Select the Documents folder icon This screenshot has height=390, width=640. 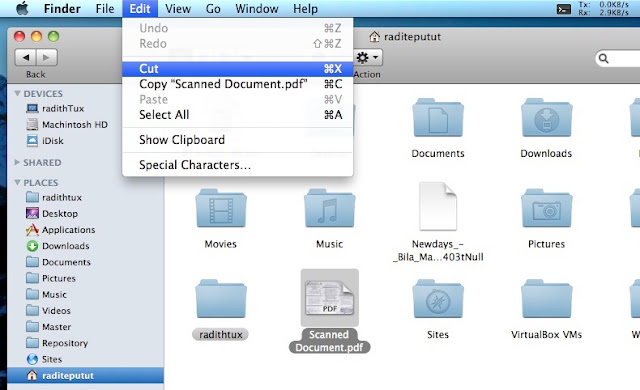point(438,117)
